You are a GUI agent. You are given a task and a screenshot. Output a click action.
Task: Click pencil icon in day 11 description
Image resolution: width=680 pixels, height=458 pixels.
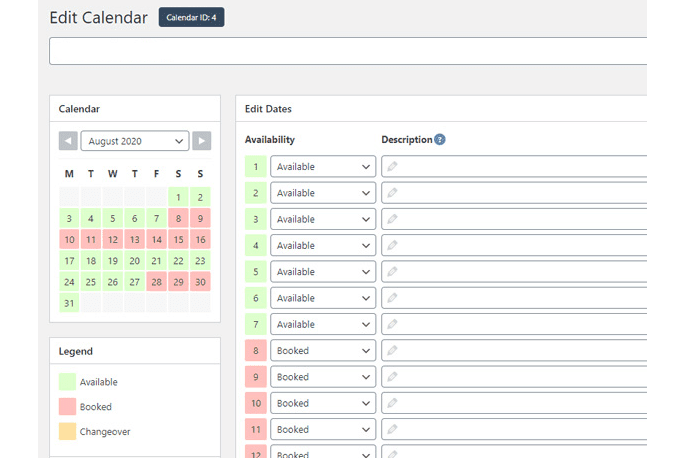[392, 429]
